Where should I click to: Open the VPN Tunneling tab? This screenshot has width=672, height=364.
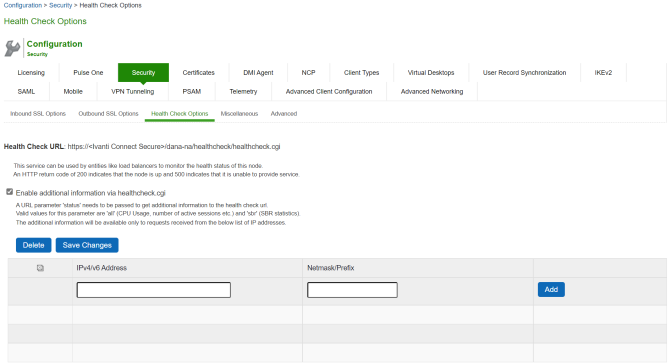[x=132, y=91]
